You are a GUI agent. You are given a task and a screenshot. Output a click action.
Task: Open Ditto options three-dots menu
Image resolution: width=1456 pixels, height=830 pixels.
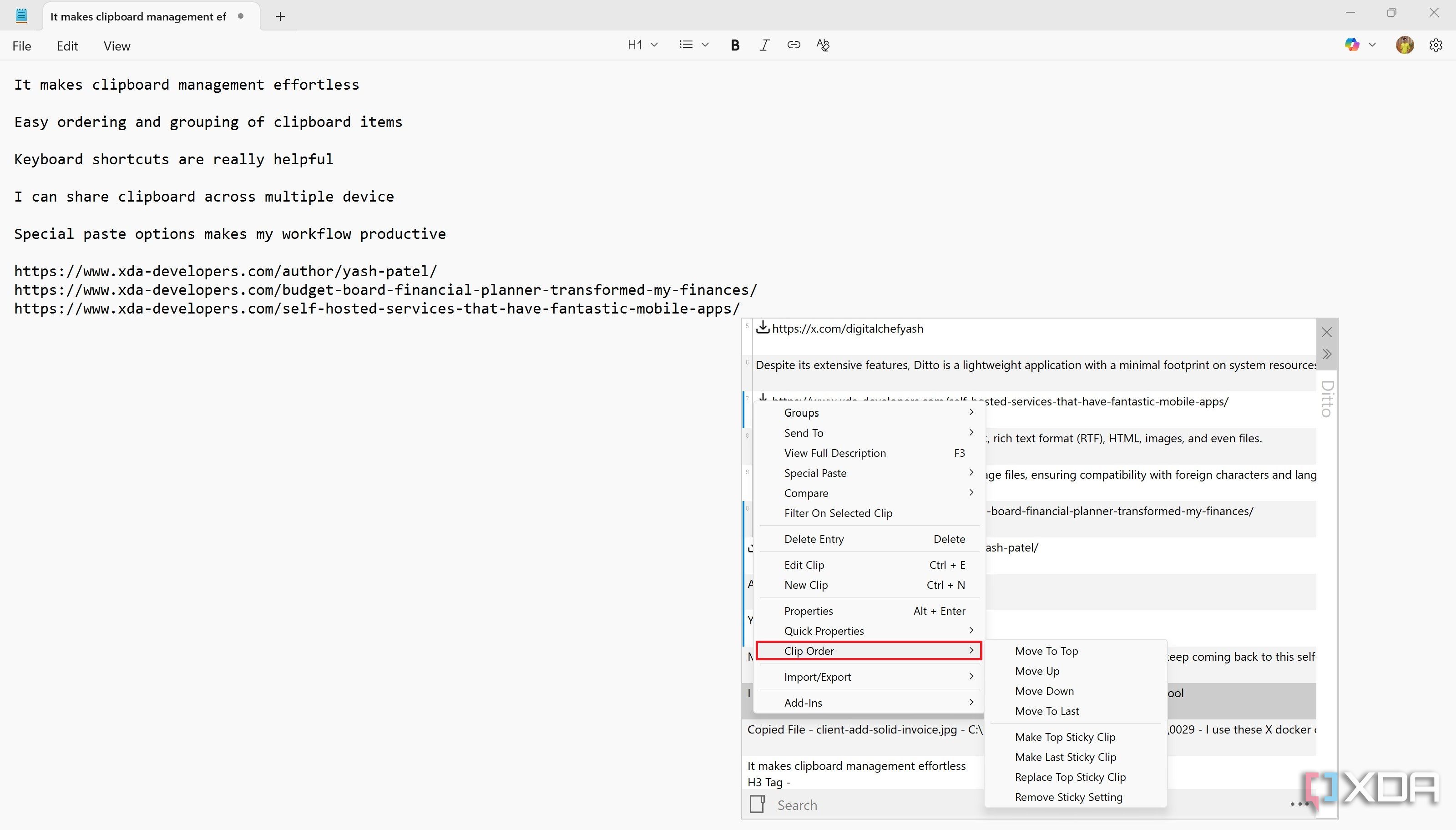coord(1299,805)
